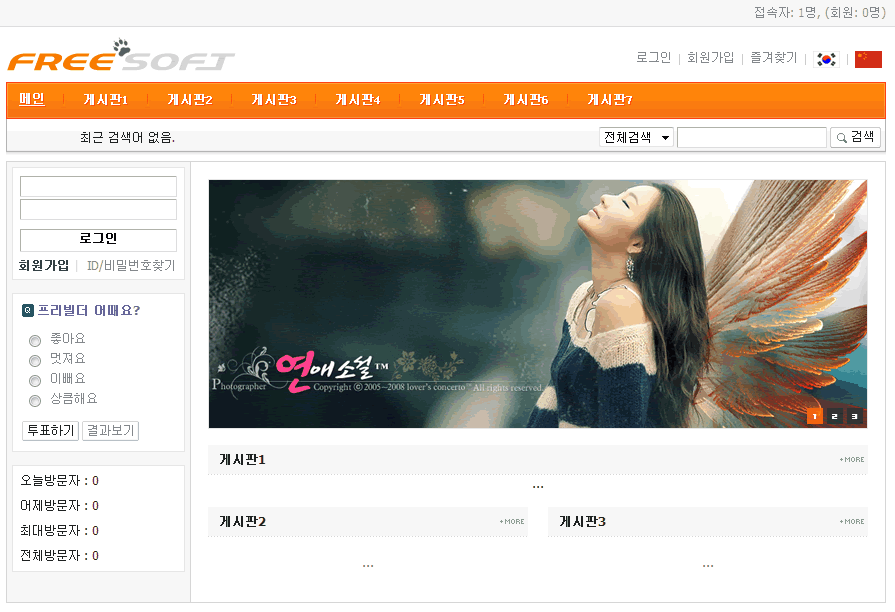
Task: Go to the 메인 menu tab
Action: coord(32,99)
